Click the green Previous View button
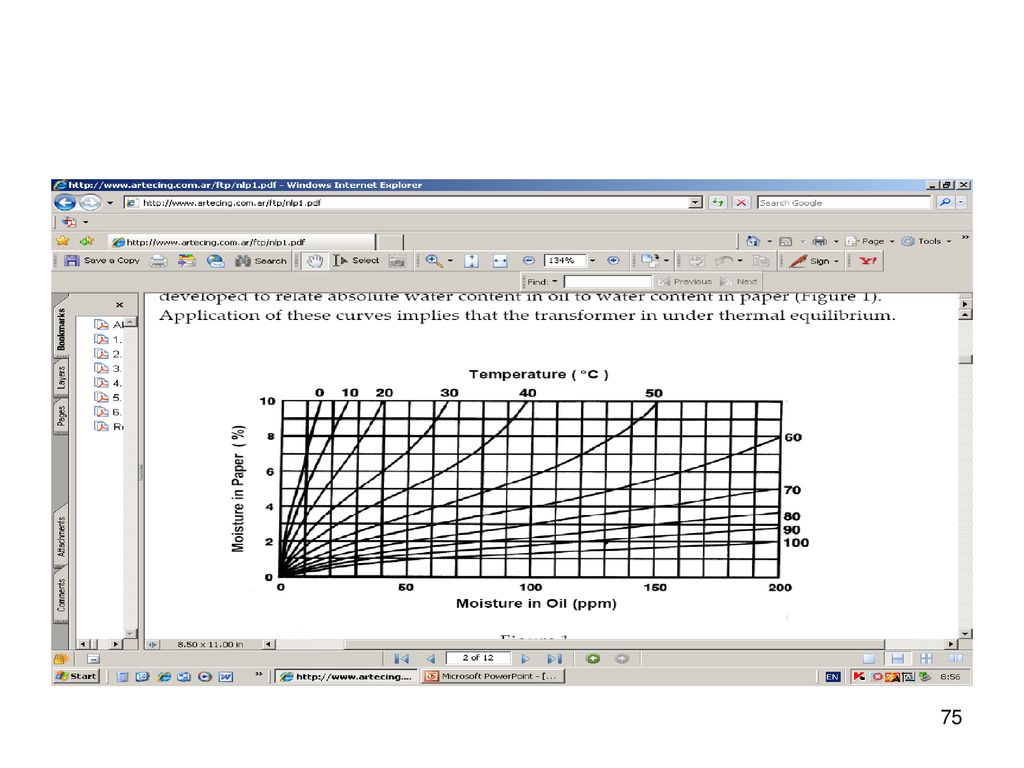1024x768 pixels. pos(593,659)
